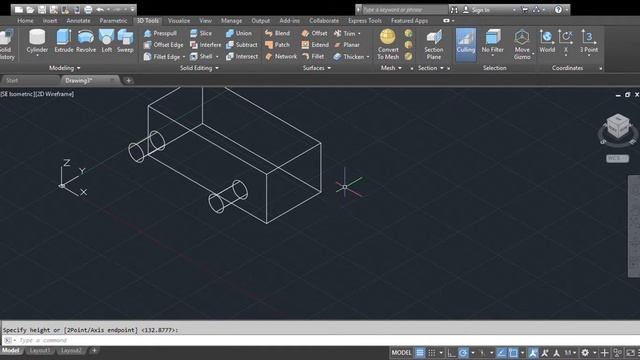
Task: Open the Visualize ribbon tab
Action: pos(179,21)
